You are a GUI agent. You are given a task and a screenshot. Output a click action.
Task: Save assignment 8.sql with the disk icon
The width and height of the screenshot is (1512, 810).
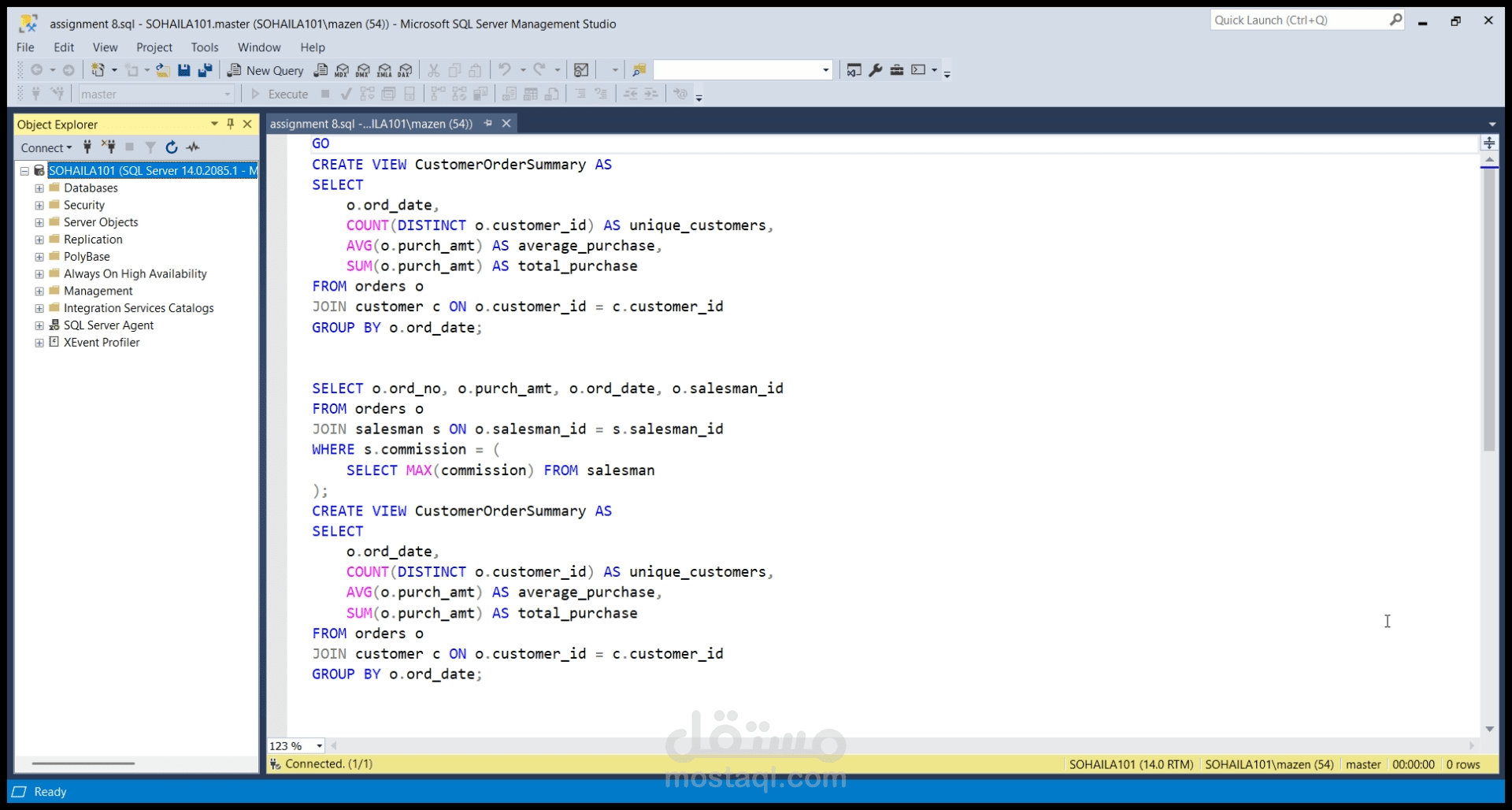point(184,70)
